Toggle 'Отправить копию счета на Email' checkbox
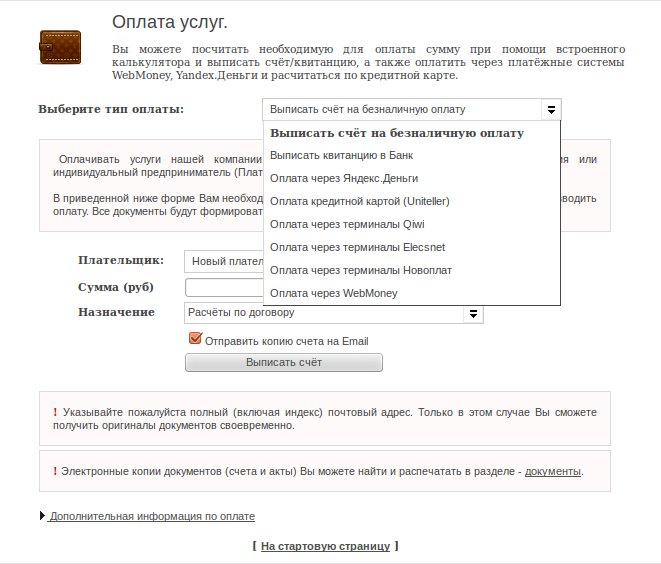The width and height of the screenshot is (661, 564). click(196, 340)
